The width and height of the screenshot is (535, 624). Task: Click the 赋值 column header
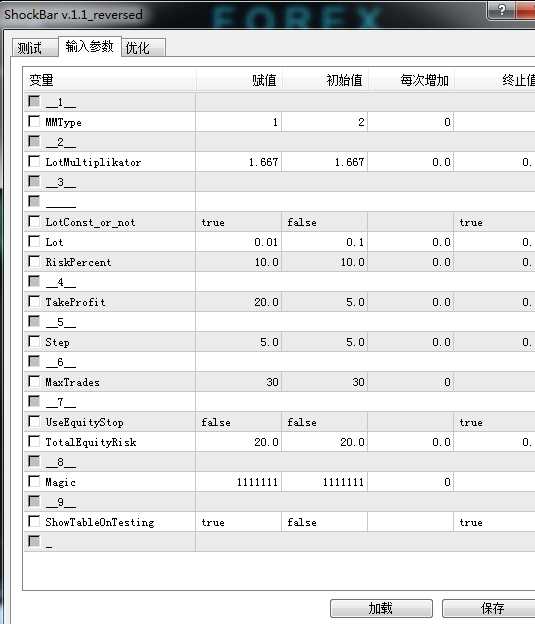239,80
